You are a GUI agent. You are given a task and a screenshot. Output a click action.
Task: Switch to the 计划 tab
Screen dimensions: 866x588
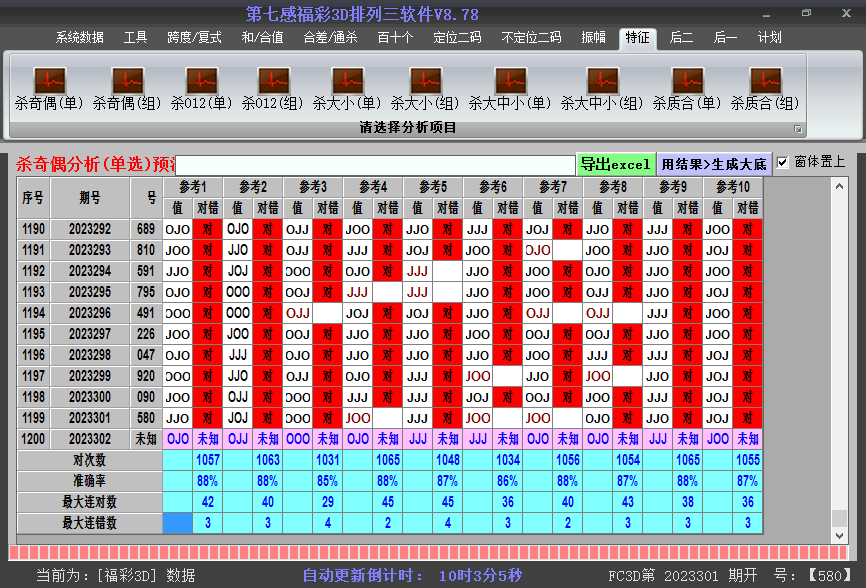click(x=769, y=38)
